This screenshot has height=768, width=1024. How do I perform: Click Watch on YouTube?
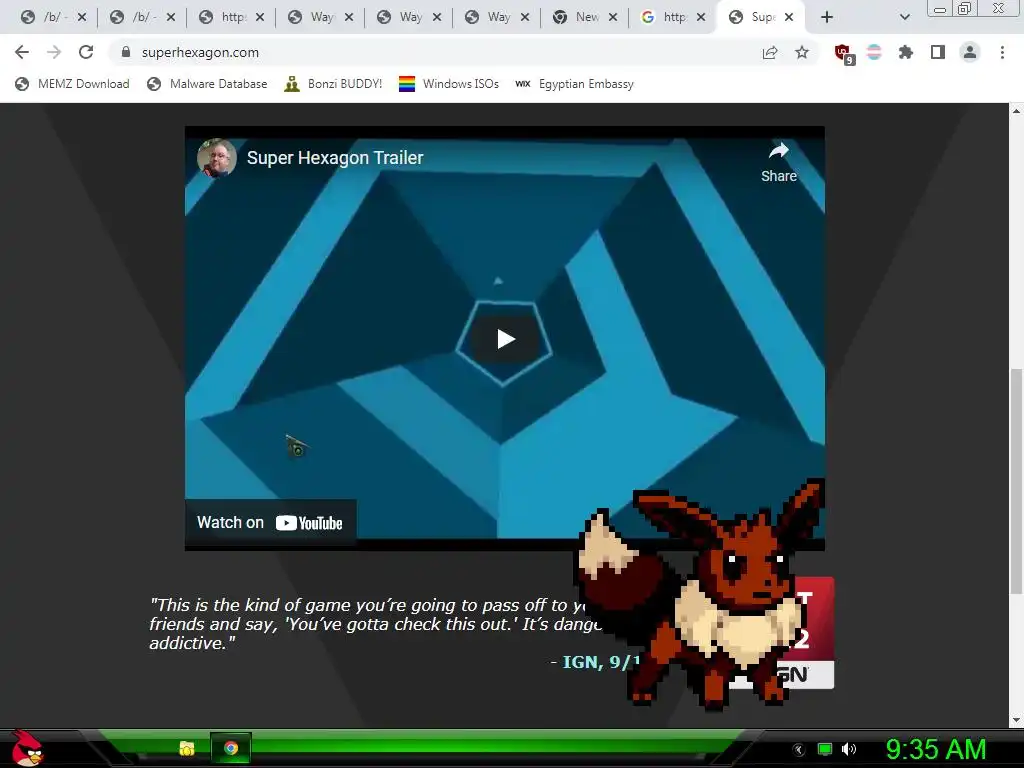tap(270, 522)
